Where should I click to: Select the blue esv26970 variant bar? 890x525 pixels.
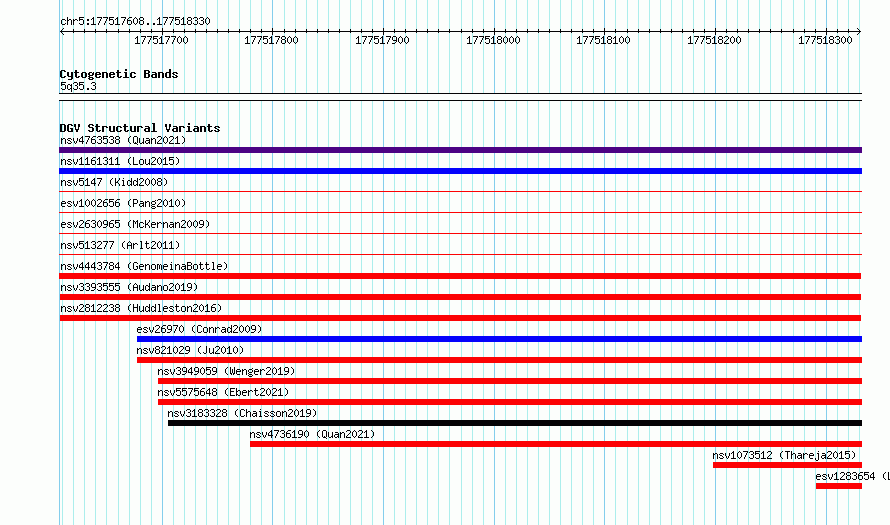(499, 339)
